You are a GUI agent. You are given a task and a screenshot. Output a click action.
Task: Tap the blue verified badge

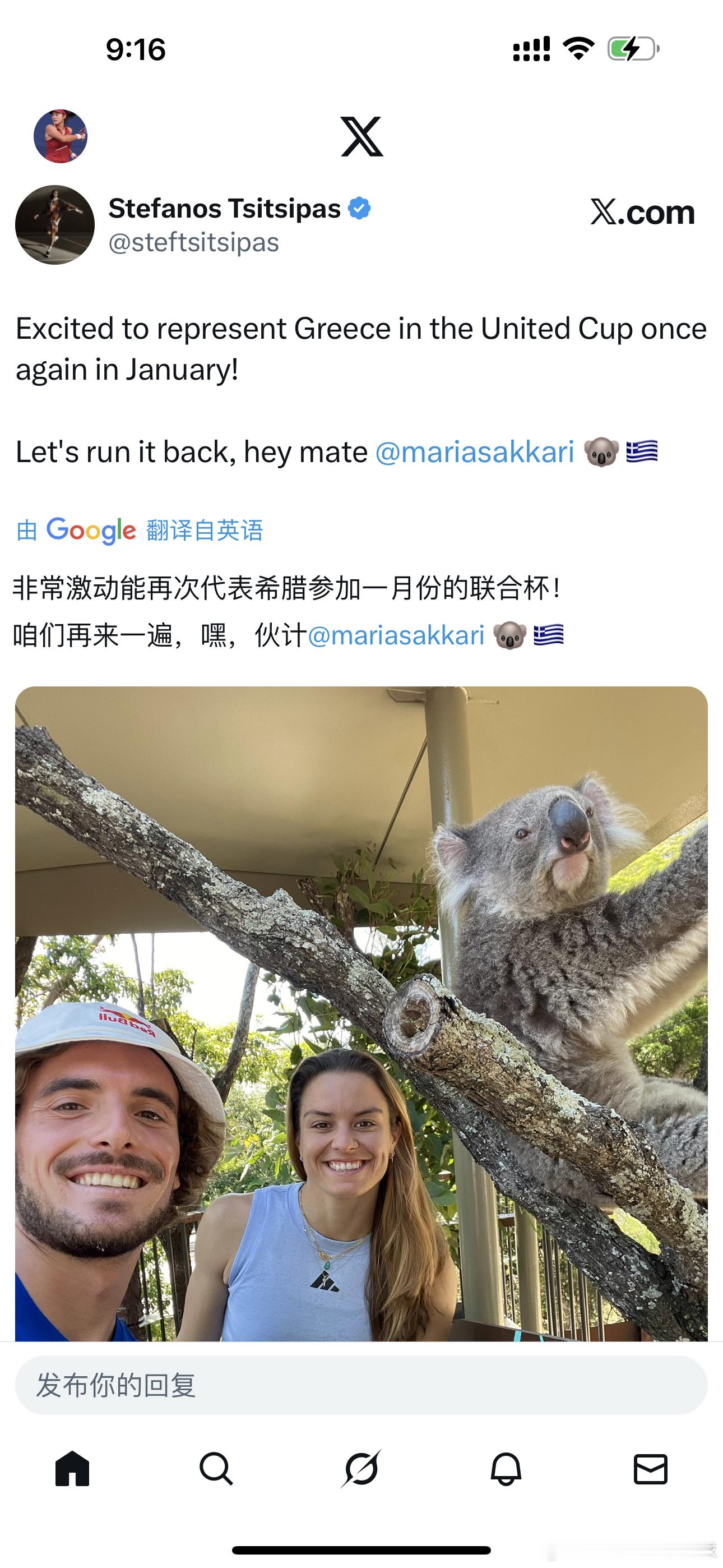(x=359, y=208)
